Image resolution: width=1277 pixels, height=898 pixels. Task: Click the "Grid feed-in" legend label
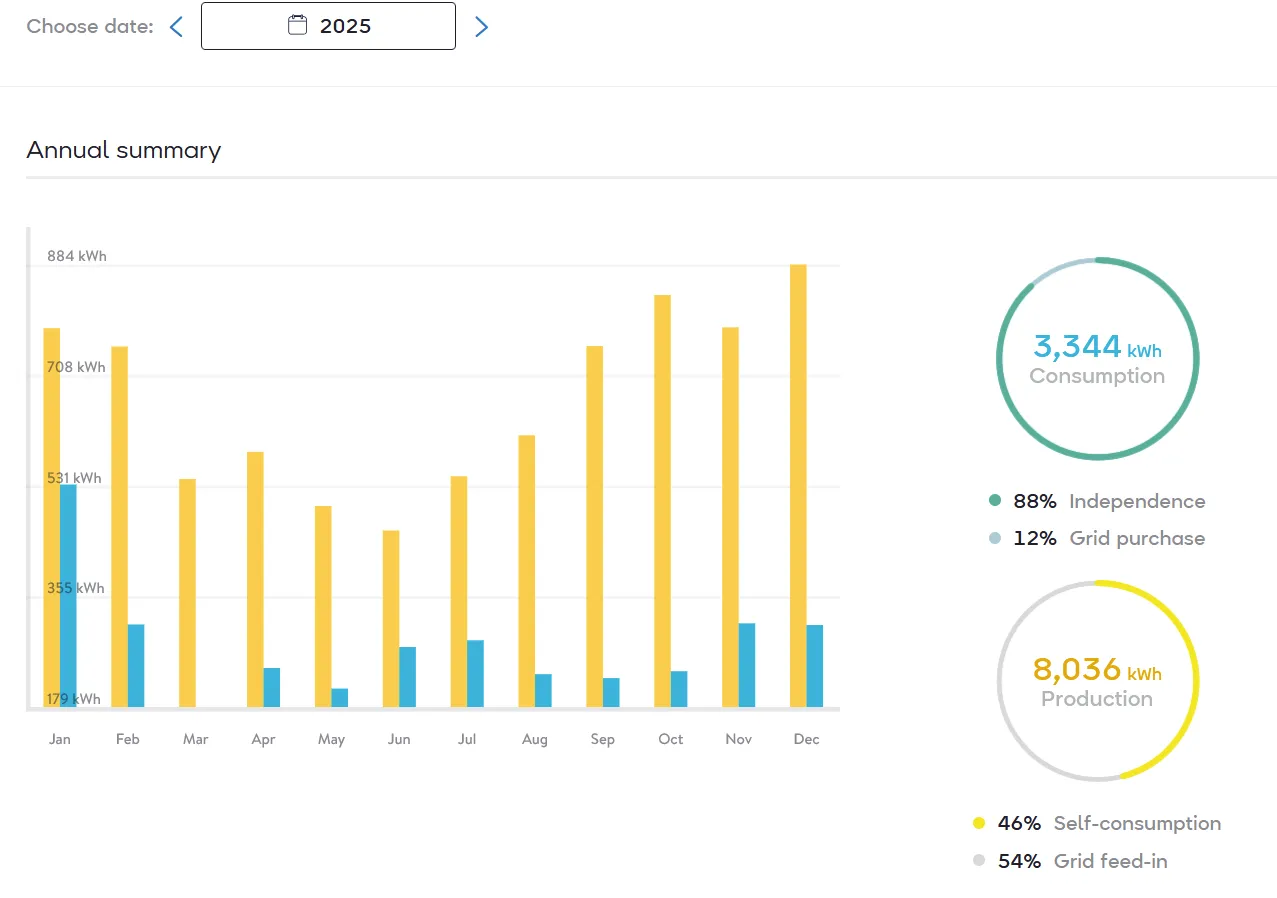(x=1110, y=860)
